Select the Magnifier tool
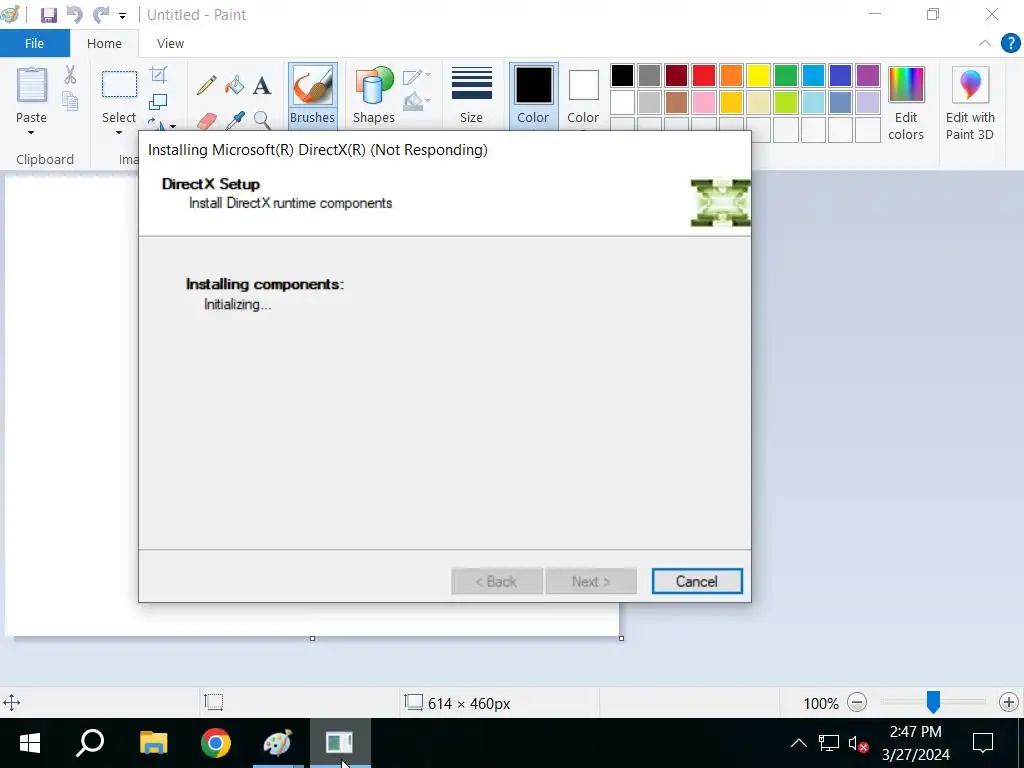1024x768 pixels. pos(262,120)
